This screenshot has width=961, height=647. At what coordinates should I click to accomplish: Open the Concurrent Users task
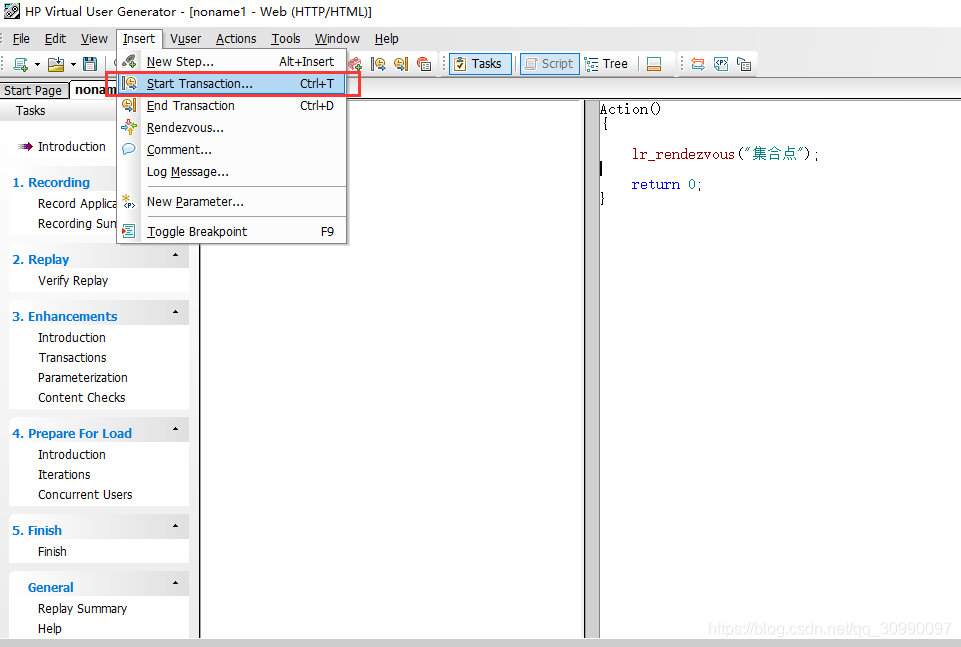(x=85, y=494)
